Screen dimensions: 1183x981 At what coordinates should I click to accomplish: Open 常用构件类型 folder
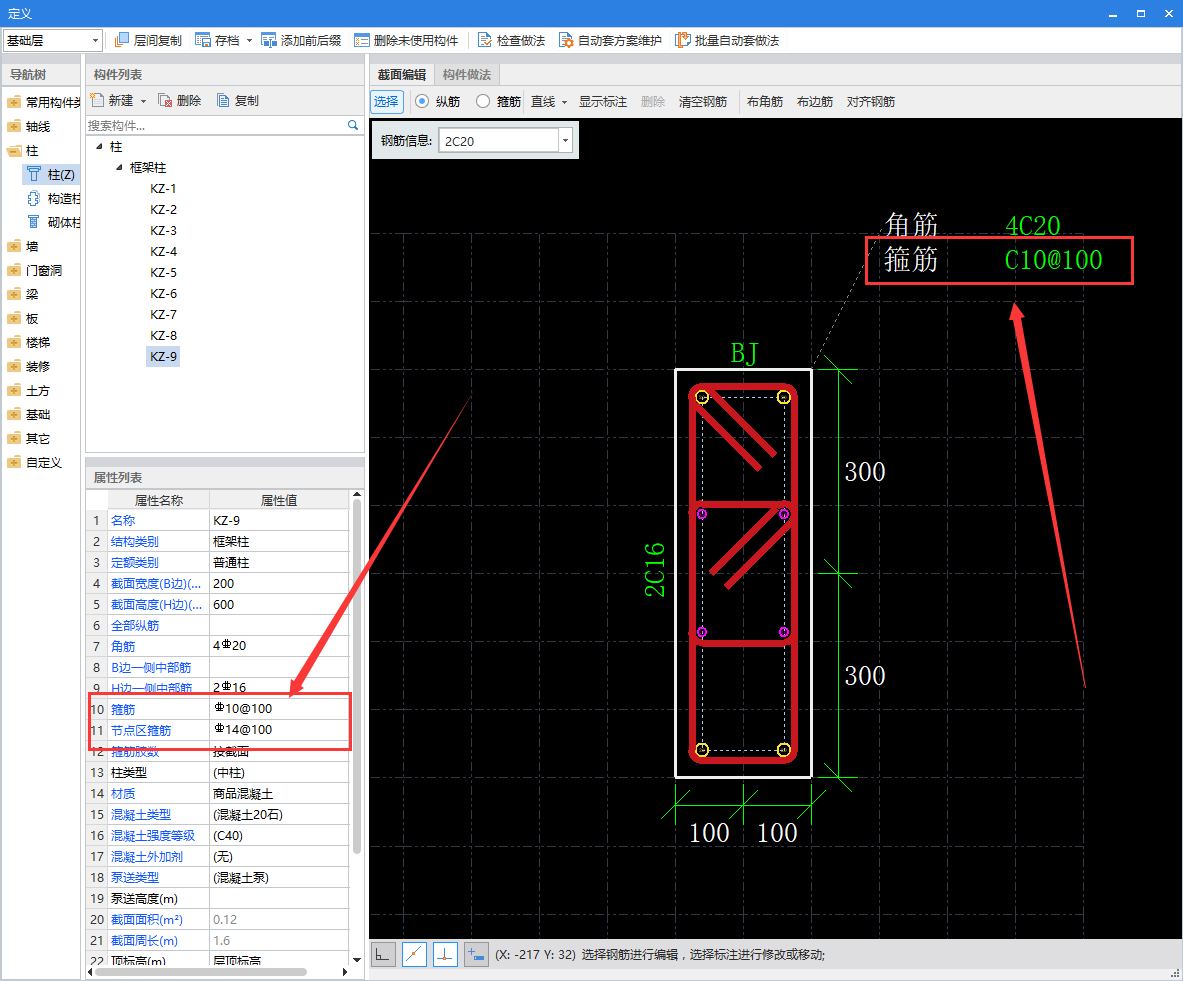point(14,103)
